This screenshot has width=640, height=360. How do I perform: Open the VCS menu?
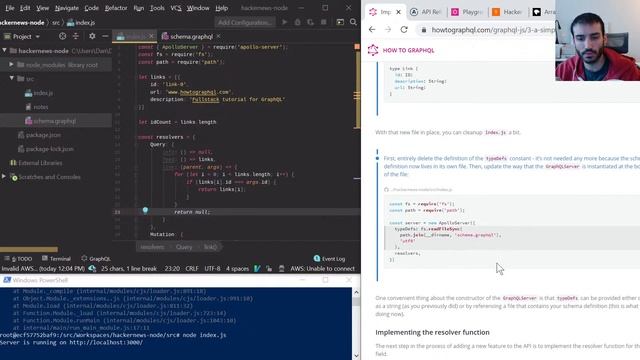click(x=176, y=8)
